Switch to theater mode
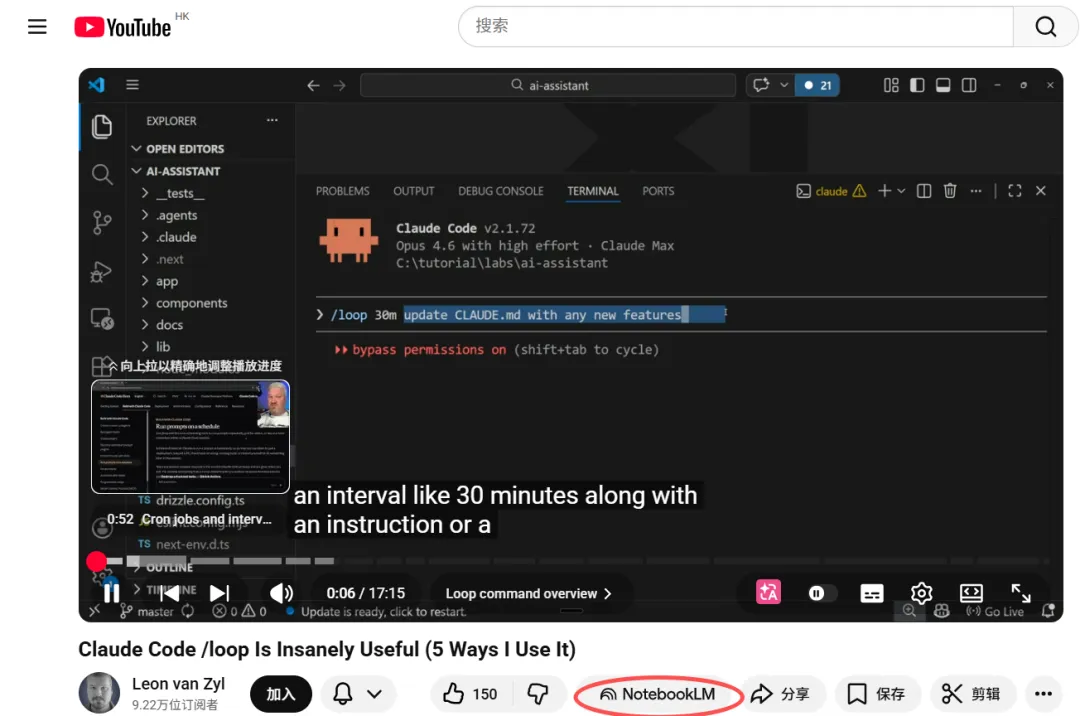Image resolution: width=1080 pixels, height=716 pixels. pos(971,593)
